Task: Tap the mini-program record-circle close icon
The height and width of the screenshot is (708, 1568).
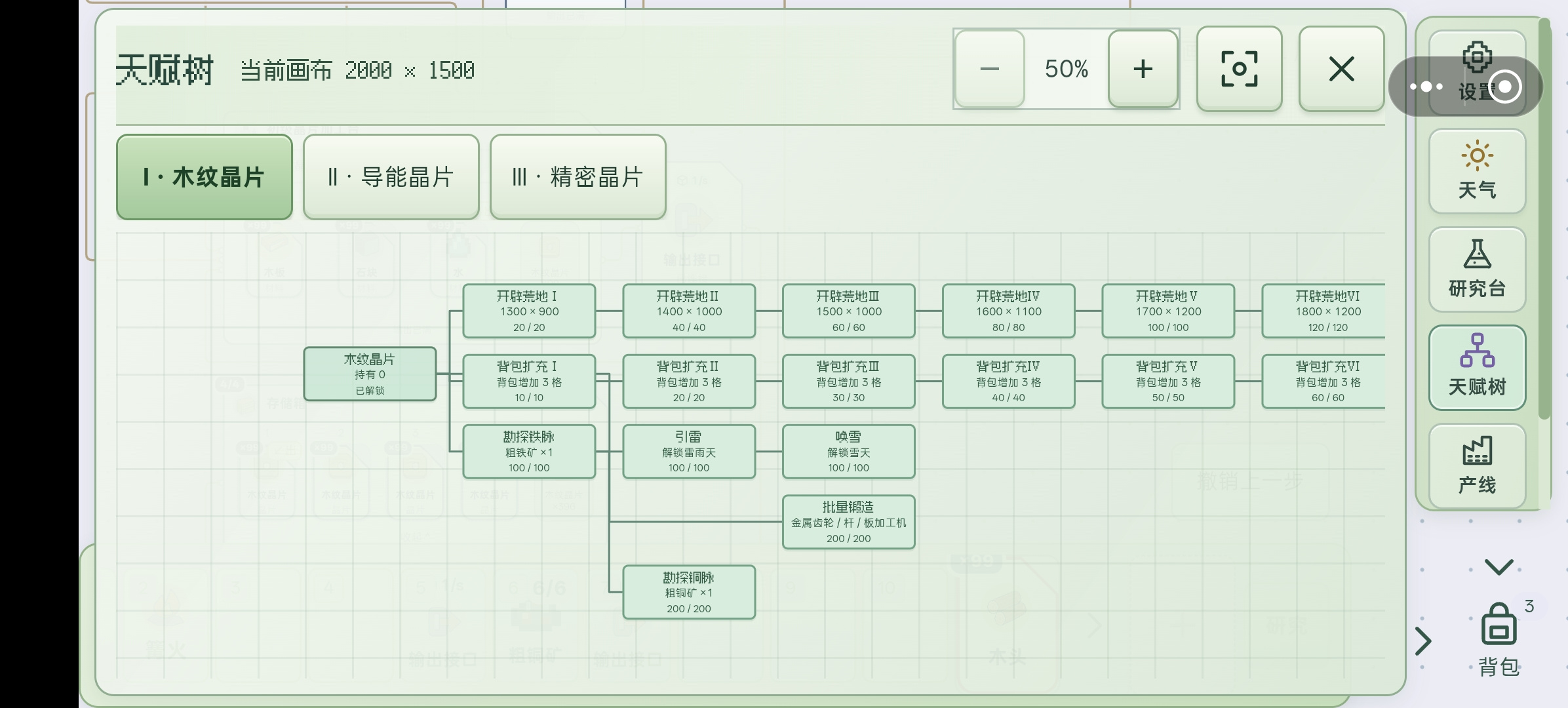Action: (x=1505, y=87)
